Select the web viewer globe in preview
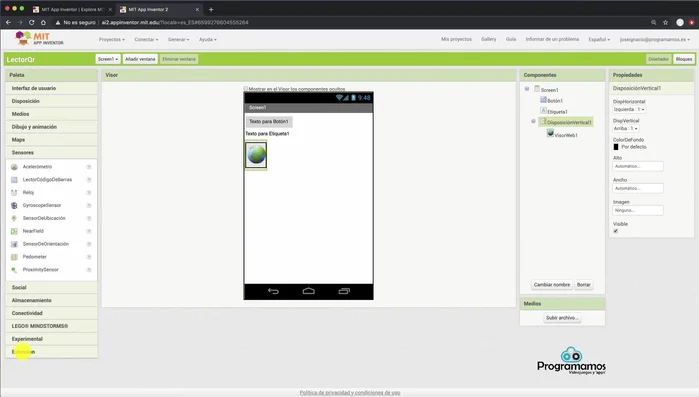The image size is (699, 397). 256,155
